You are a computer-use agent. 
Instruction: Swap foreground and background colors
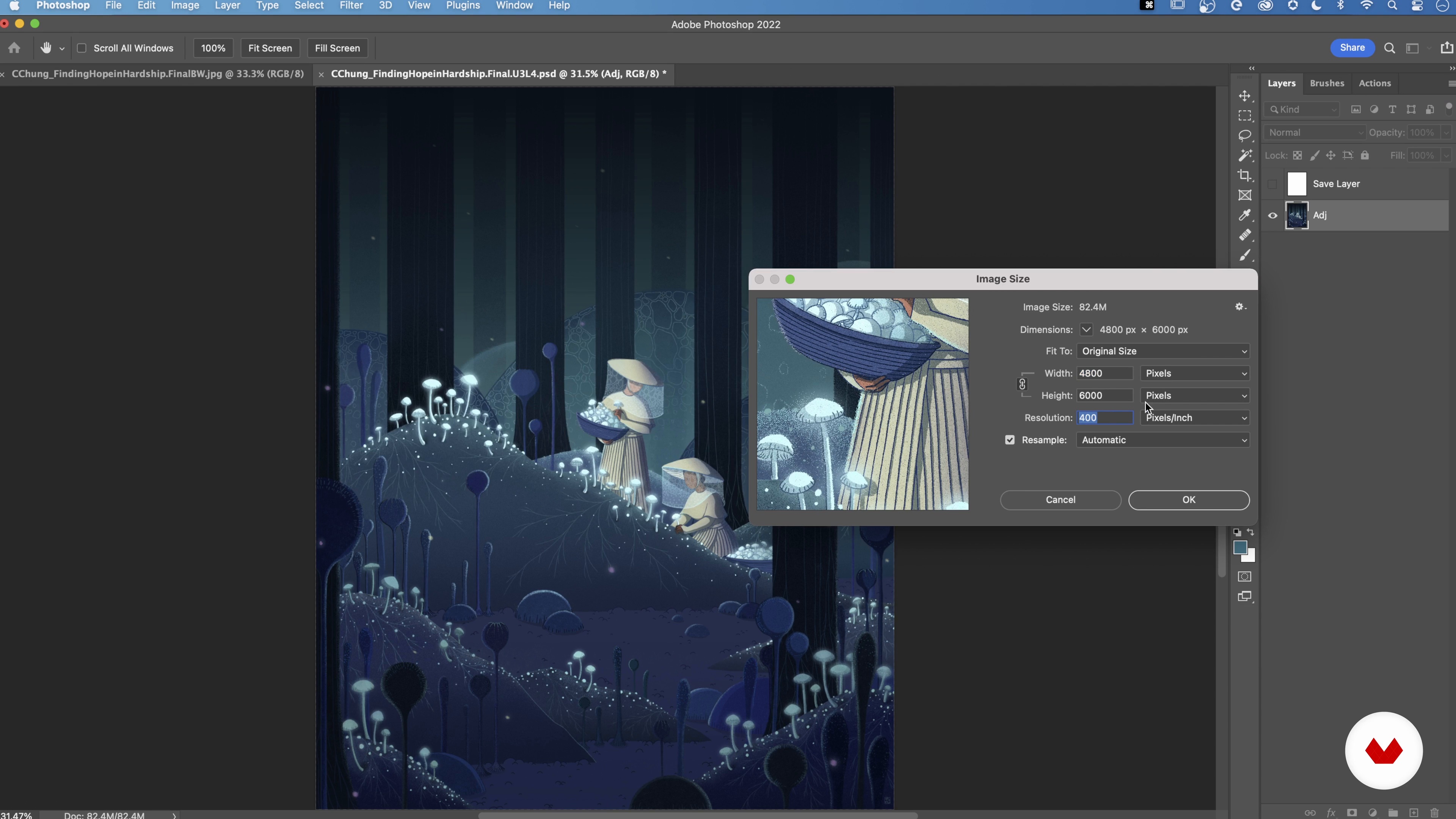click(1250, 532)
